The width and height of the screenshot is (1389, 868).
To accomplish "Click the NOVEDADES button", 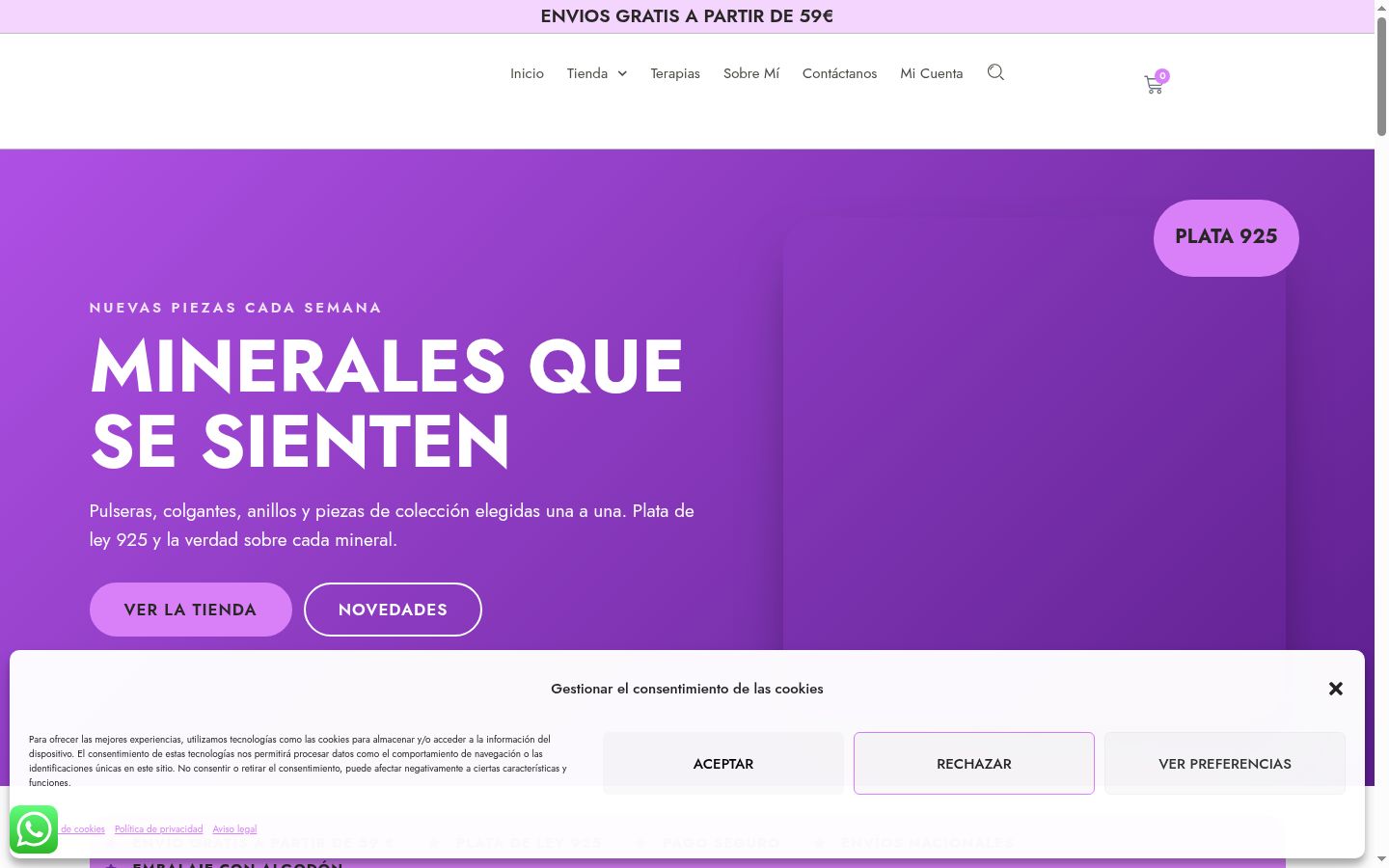I will 393,610.
